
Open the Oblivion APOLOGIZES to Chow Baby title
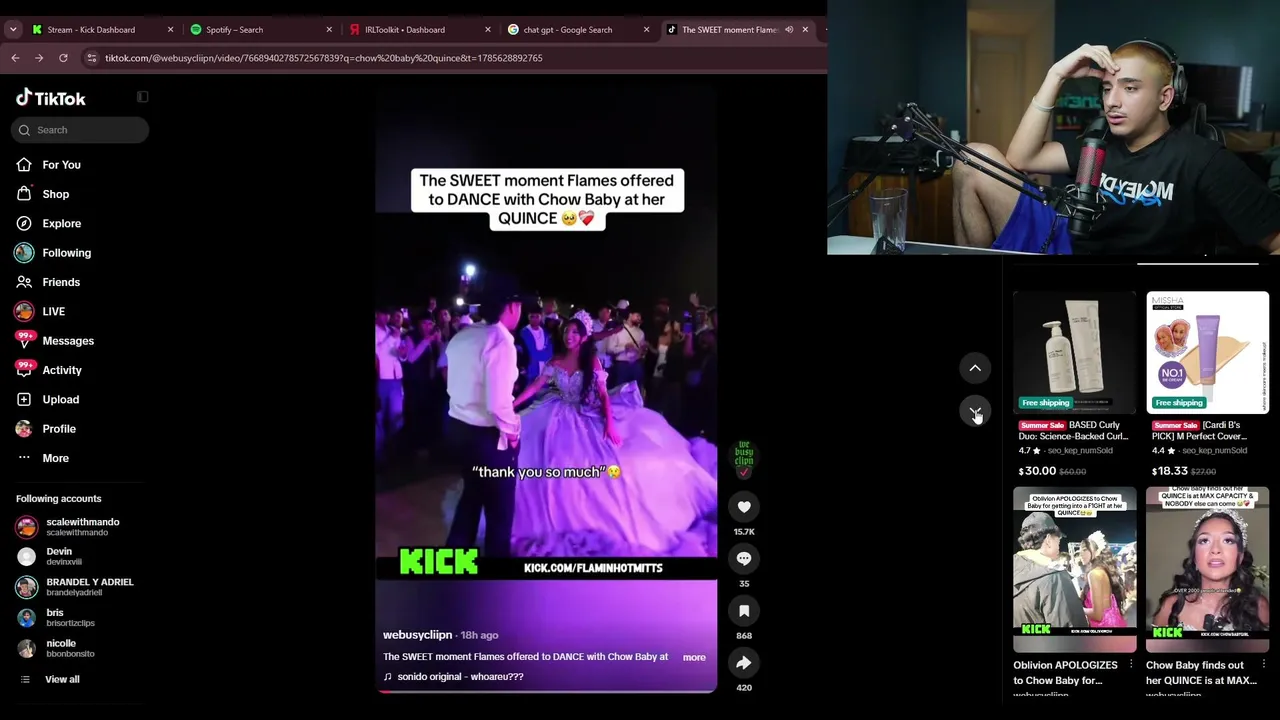click(1066, 673)
